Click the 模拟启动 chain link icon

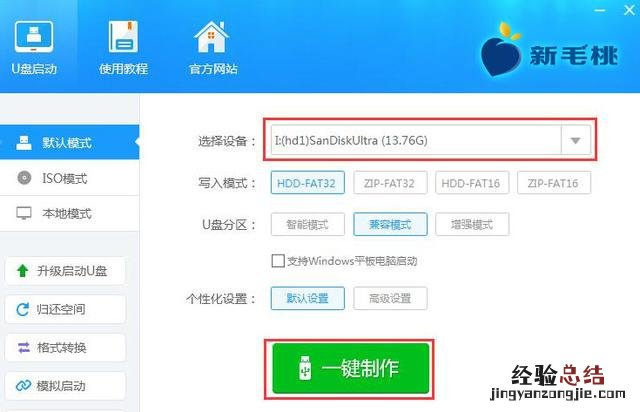click(x=23, y=385)
